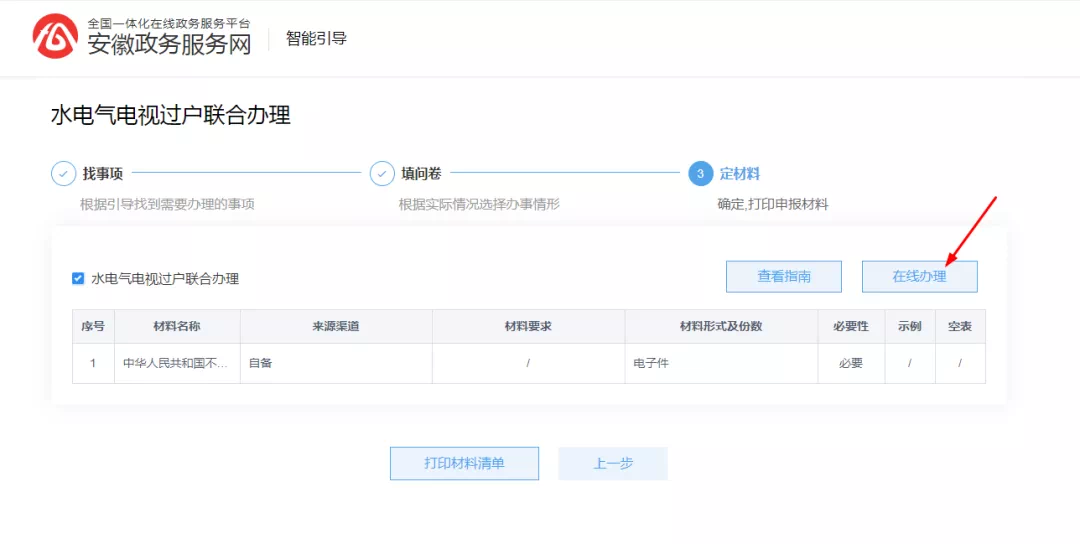Click the checkmark circle for step 找事项

pyautogui.click(x=63, y=174)
